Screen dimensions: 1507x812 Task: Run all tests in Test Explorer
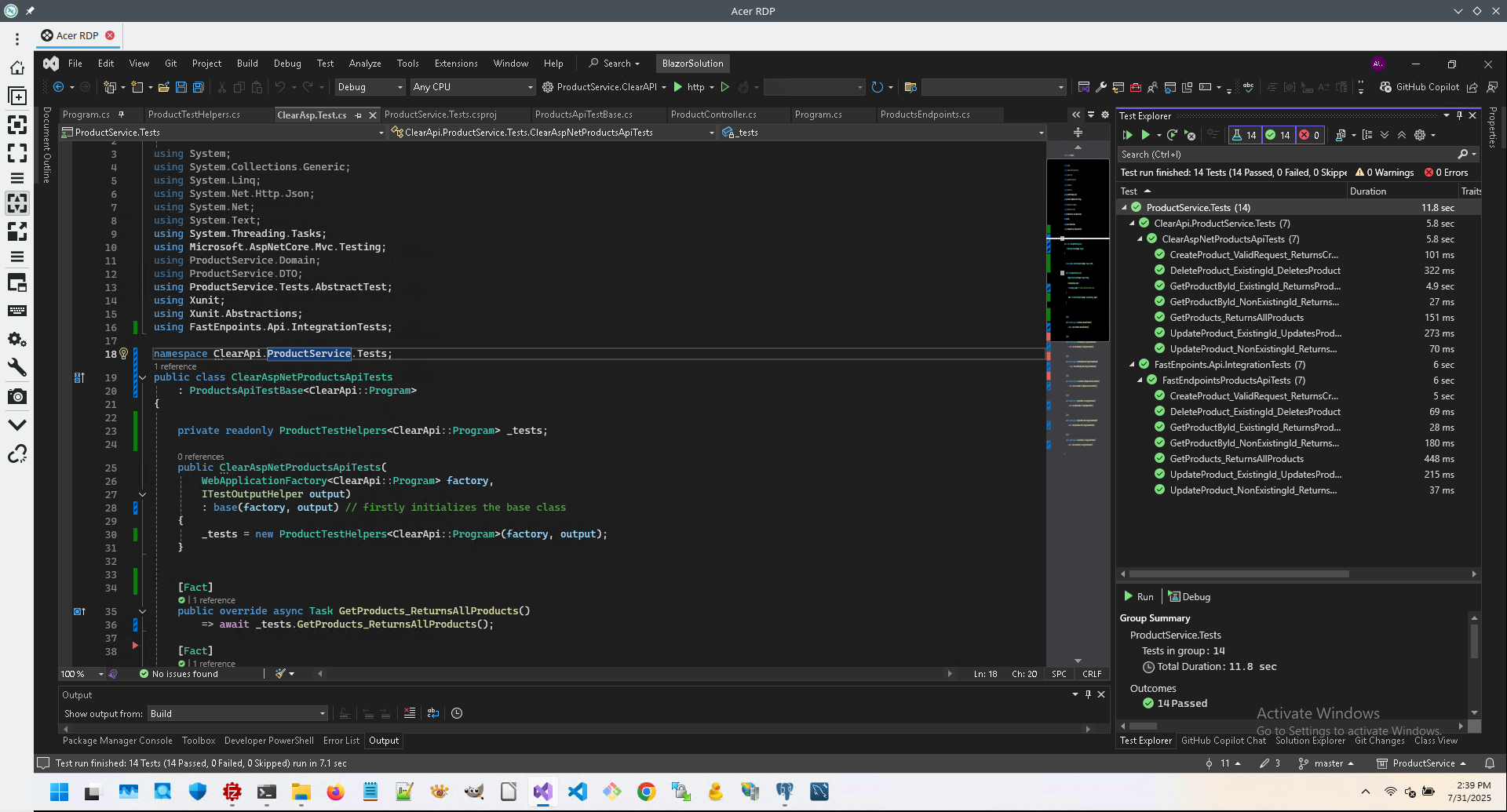pos(1128,135)
